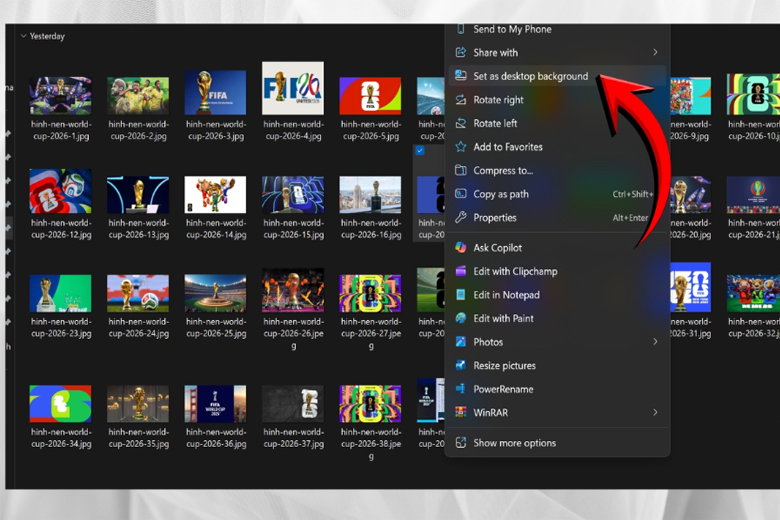This screenshot has width=780, height=520.
Task: Select thumbnail hinh-nen-world-cup-2026-15.jpg
Action: coord(293,195)
